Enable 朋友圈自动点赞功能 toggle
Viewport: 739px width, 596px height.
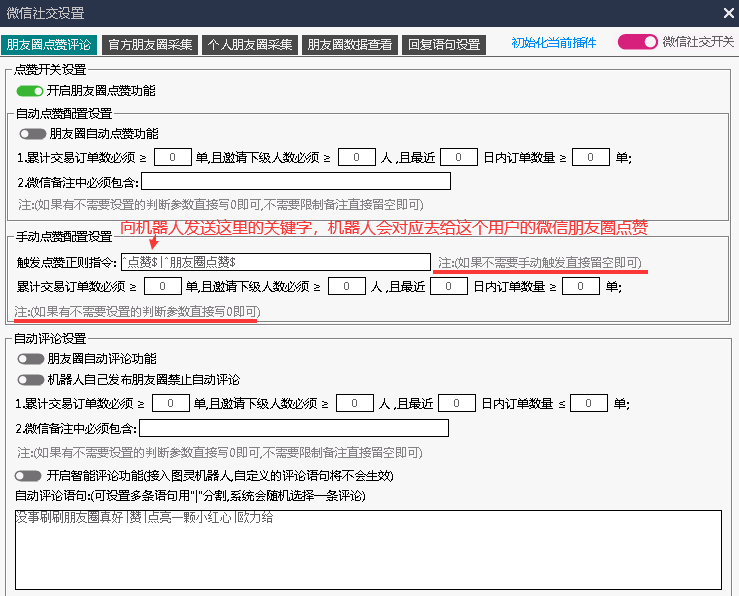[32, 134]
